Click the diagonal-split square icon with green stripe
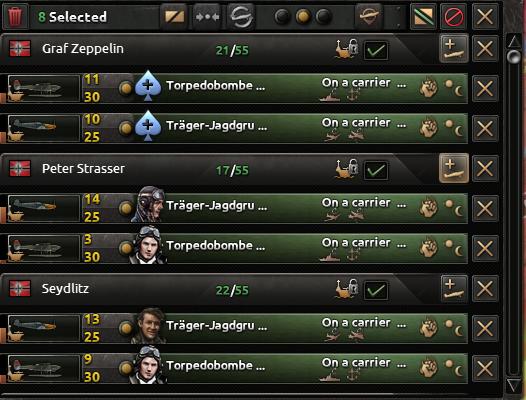Viewport: 526px width, 400px height. coord(423,16)
